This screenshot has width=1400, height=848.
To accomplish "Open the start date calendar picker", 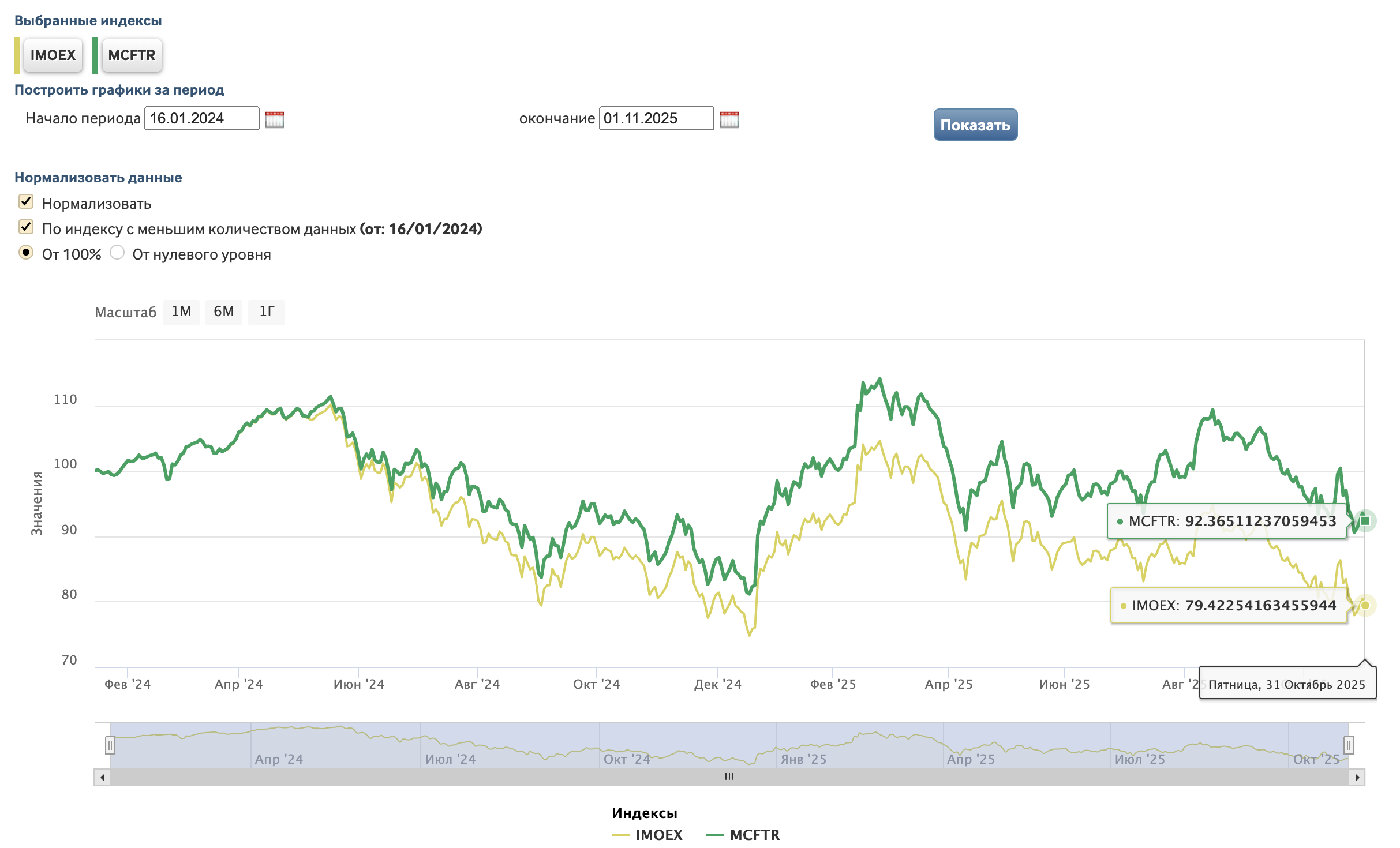I will click(x=274, y=119).
